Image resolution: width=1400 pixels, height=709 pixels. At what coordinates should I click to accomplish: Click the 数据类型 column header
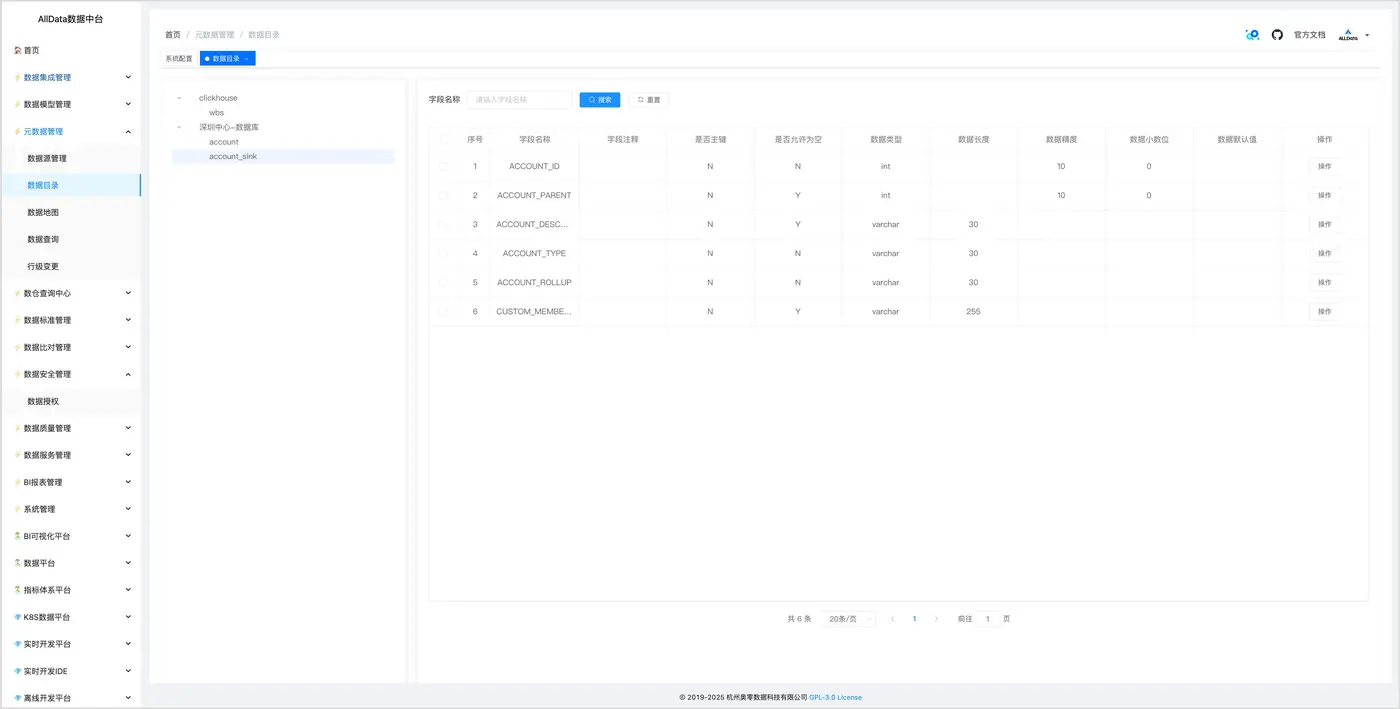point(886,139)
